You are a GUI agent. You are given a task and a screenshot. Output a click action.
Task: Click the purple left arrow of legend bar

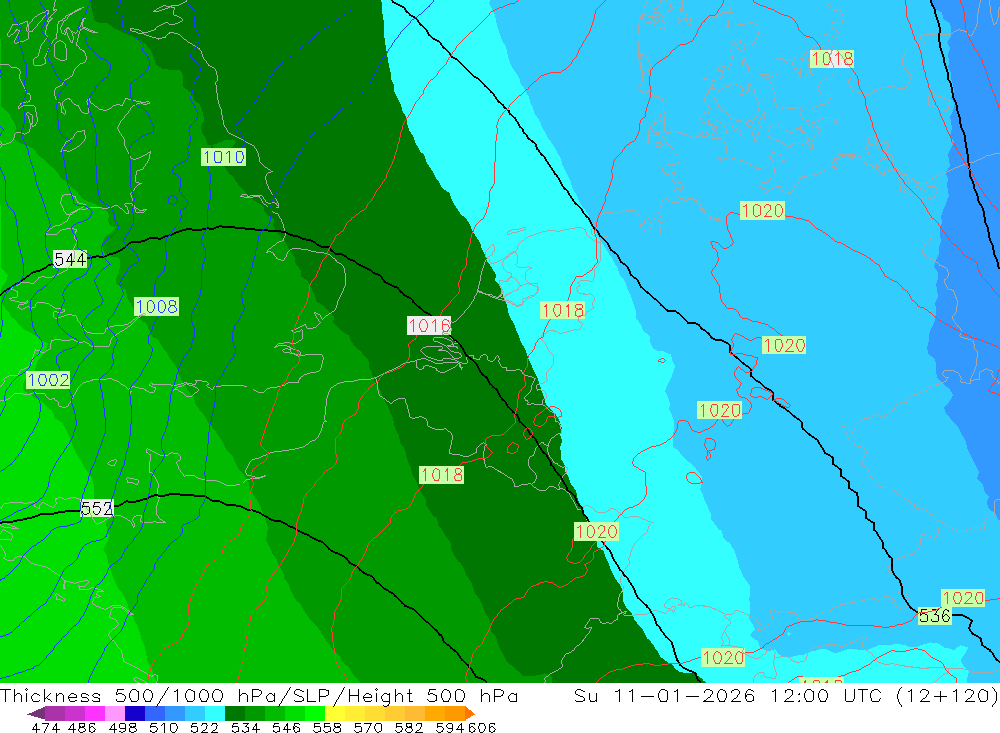click(36, 713)
